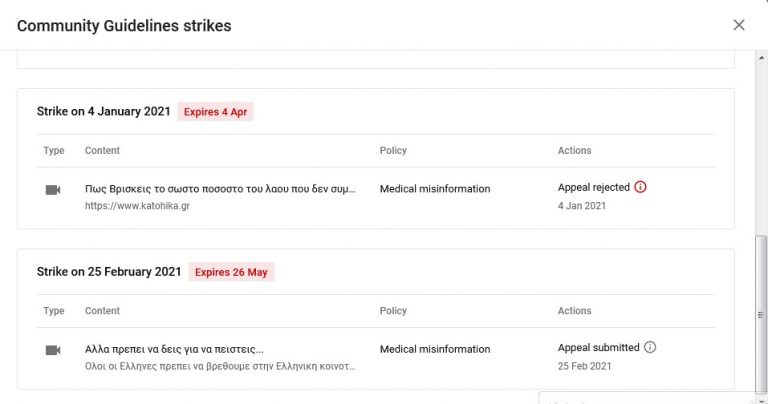
Task: Select the "Appeal submitted" status text
Action: (598, 348)
